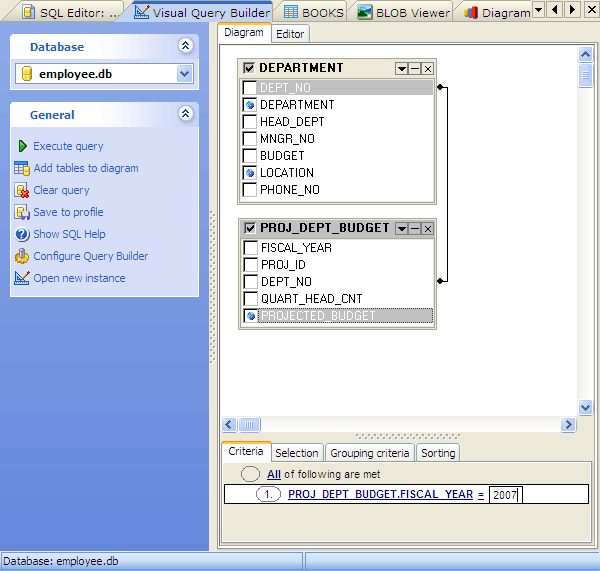Click the Execute query green arrow icon
The width and height of the screenshot is (600, 571).
[23, 146]
